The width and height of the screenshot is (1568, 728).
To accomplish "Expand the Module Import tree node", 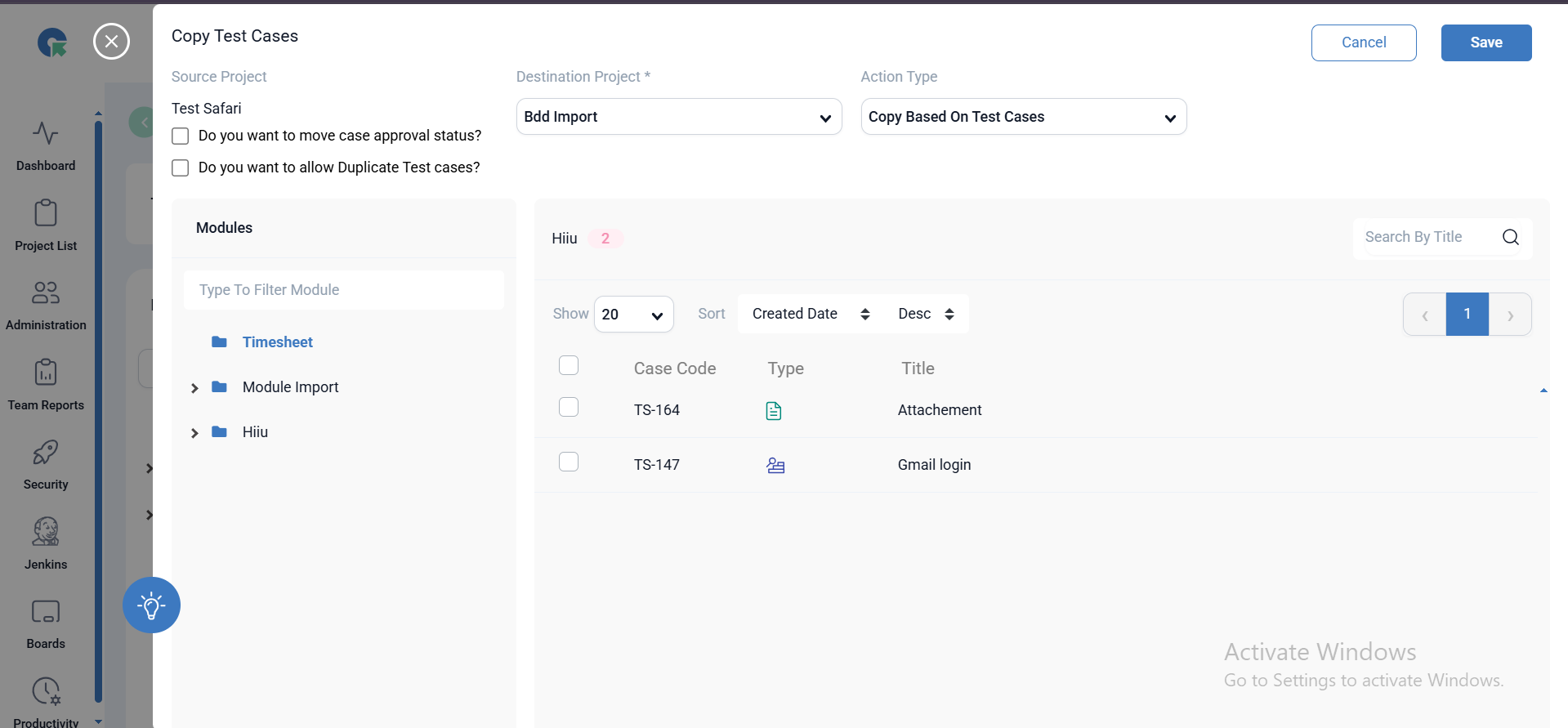I will (194, 388).
